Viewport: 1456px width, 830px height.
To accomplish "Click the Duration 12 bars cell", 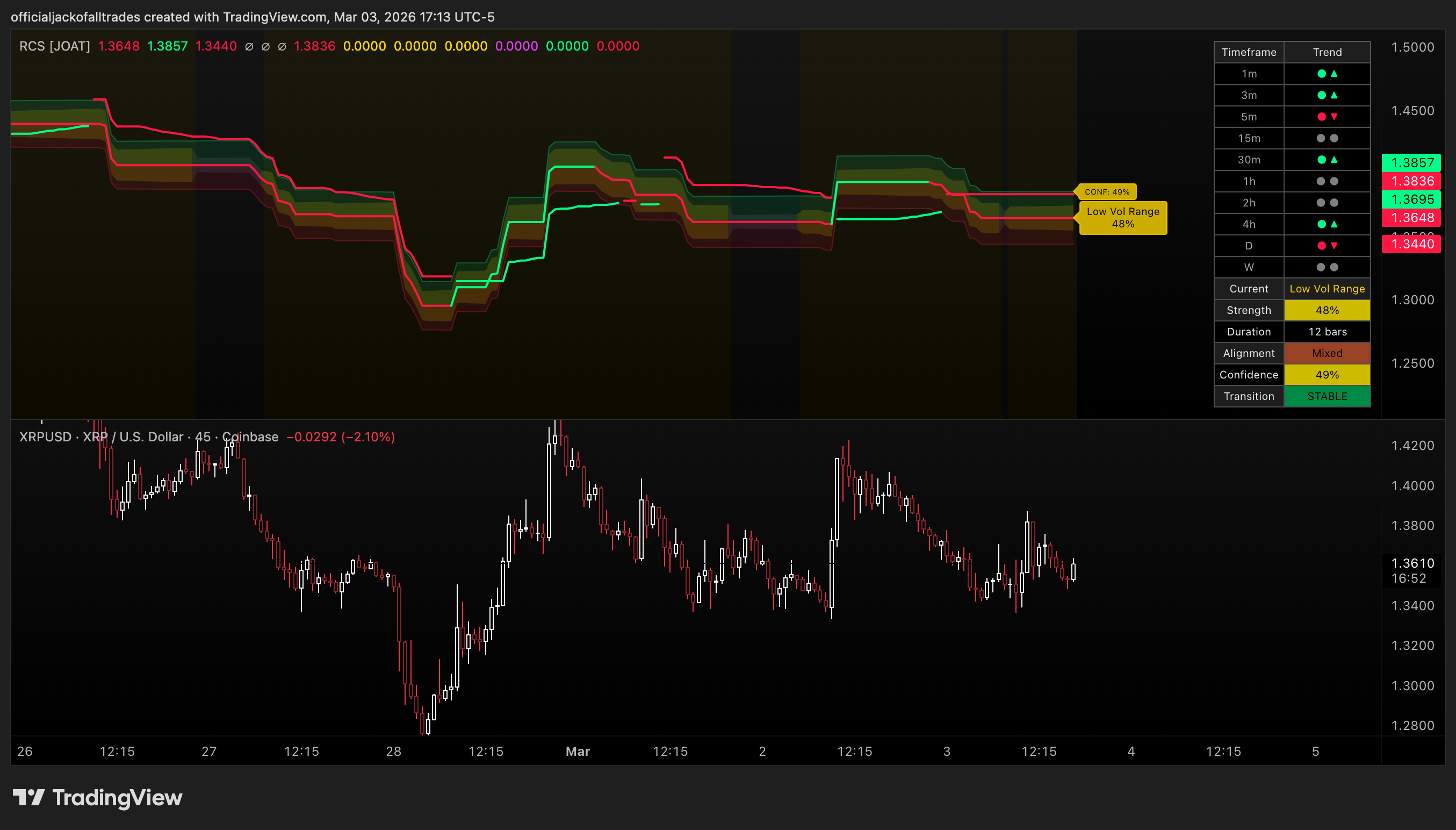I will [x=1327, y=332].
